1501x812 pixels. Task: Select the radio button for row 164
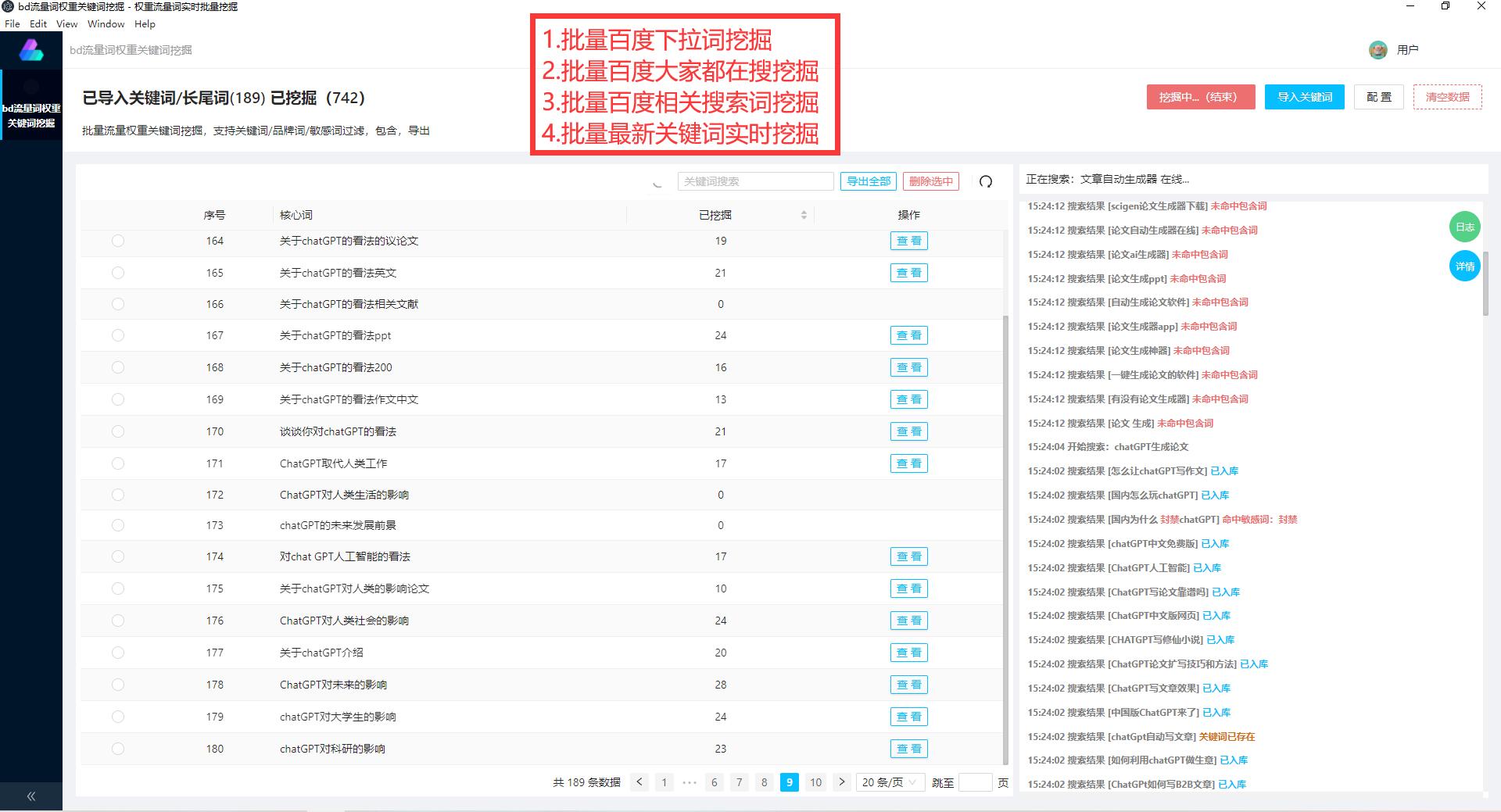coord(118,241)
